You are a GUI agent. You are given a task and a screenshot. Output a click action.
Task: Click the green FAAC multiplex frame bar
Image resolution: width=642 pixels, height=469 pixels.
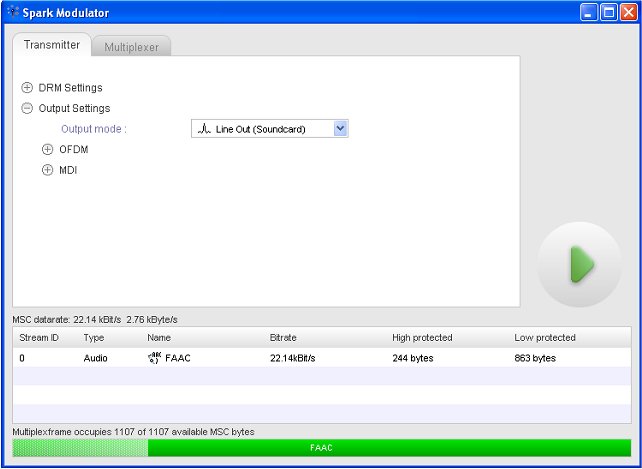click(388, 448)
